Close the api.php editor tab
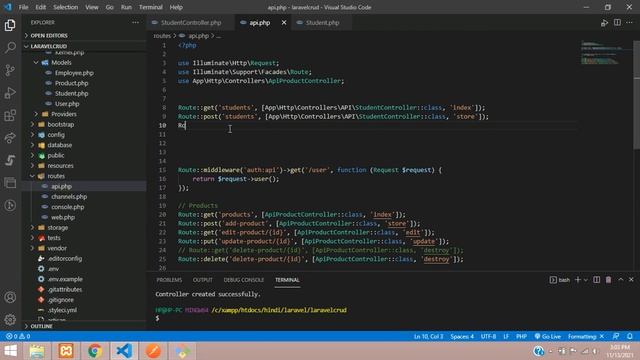Image resolution: width=640 pixels, height=360 pixels. coord(284,22)
